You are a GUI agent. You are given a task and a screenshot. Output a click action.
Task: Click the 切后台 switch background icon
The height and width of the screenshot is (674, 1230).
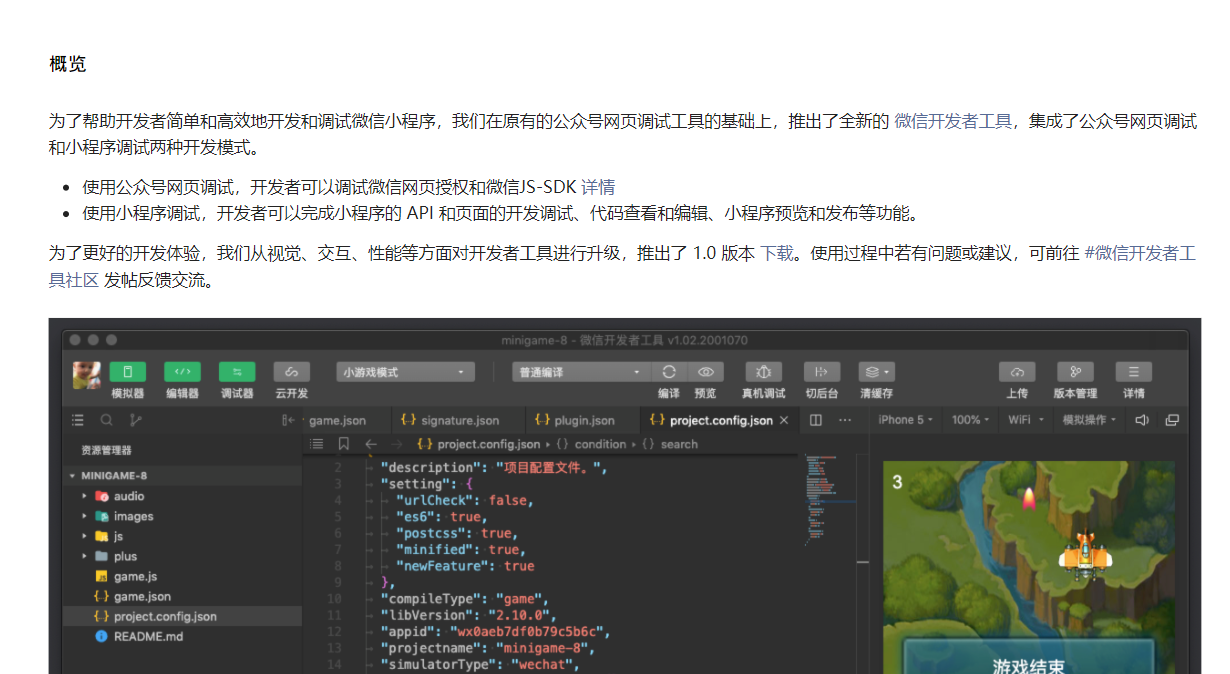(x=822, y=371)
